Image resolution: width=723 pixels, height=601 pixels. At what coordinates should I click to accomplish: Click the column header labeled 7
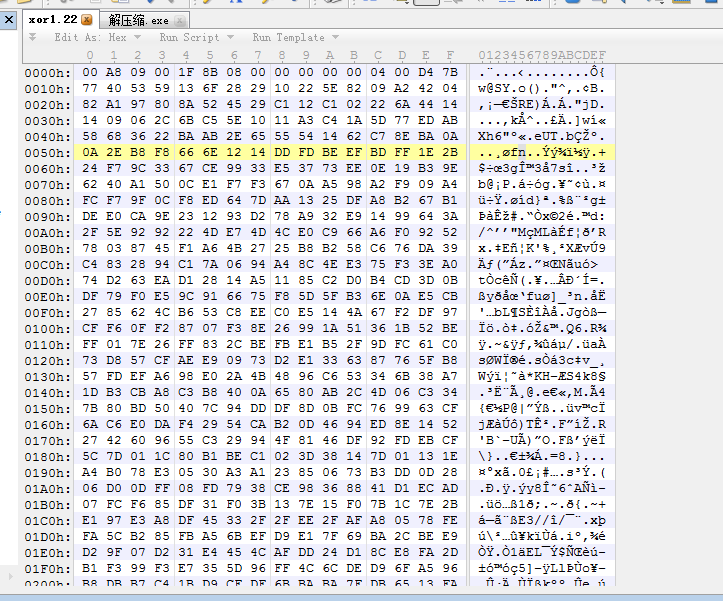[x=258, y=55]
